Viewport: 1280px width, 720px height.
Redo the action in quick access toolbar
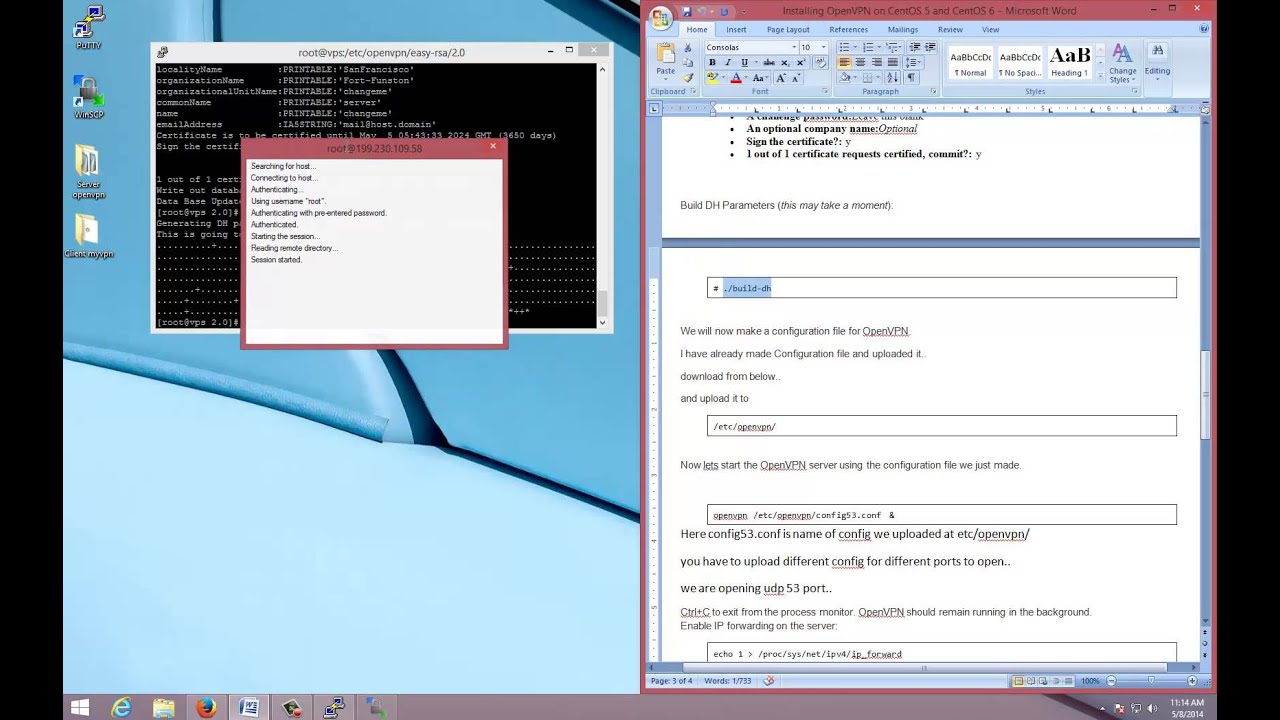click(724, 11)
